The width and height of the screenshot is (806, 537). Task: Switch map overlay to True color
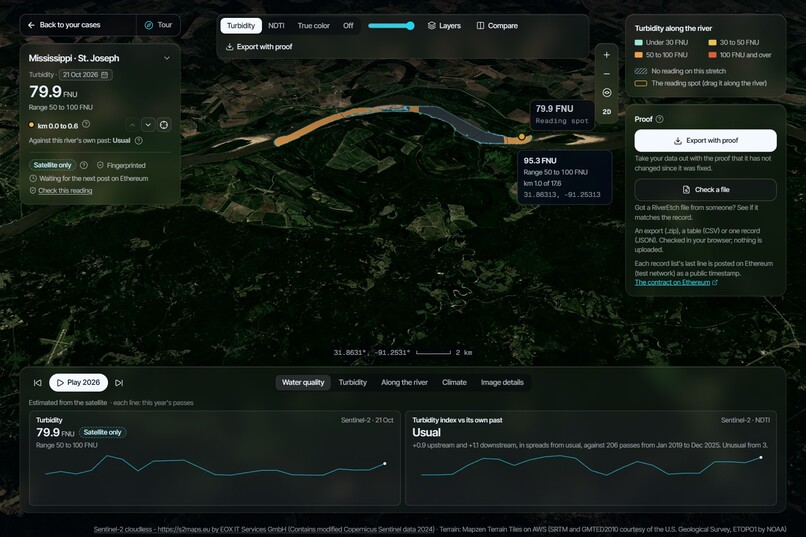coord(314,26)
